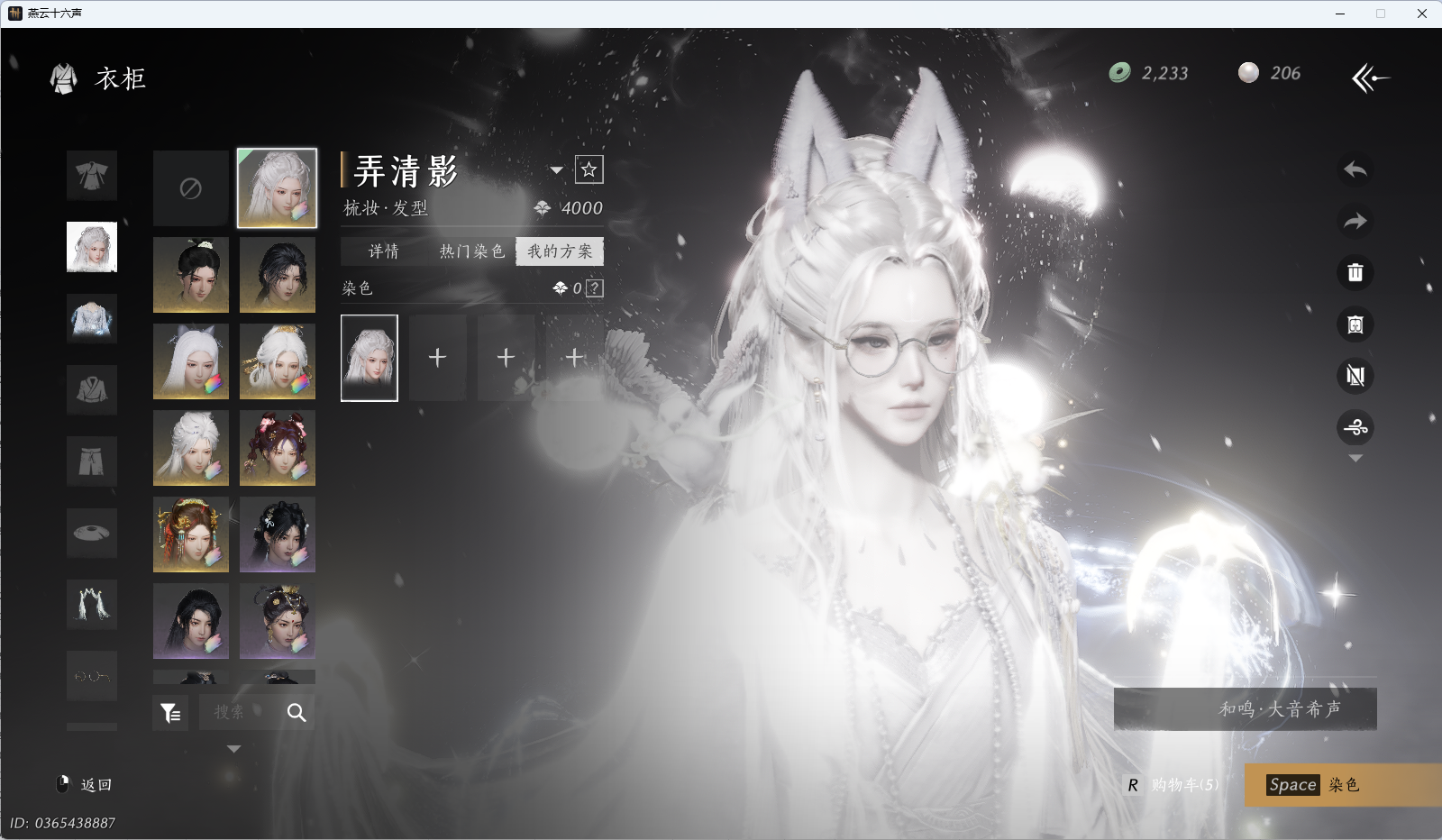Open the trash/delete icon on right panel
The image size is (1442, 840).
click(x=1356, y=273)
